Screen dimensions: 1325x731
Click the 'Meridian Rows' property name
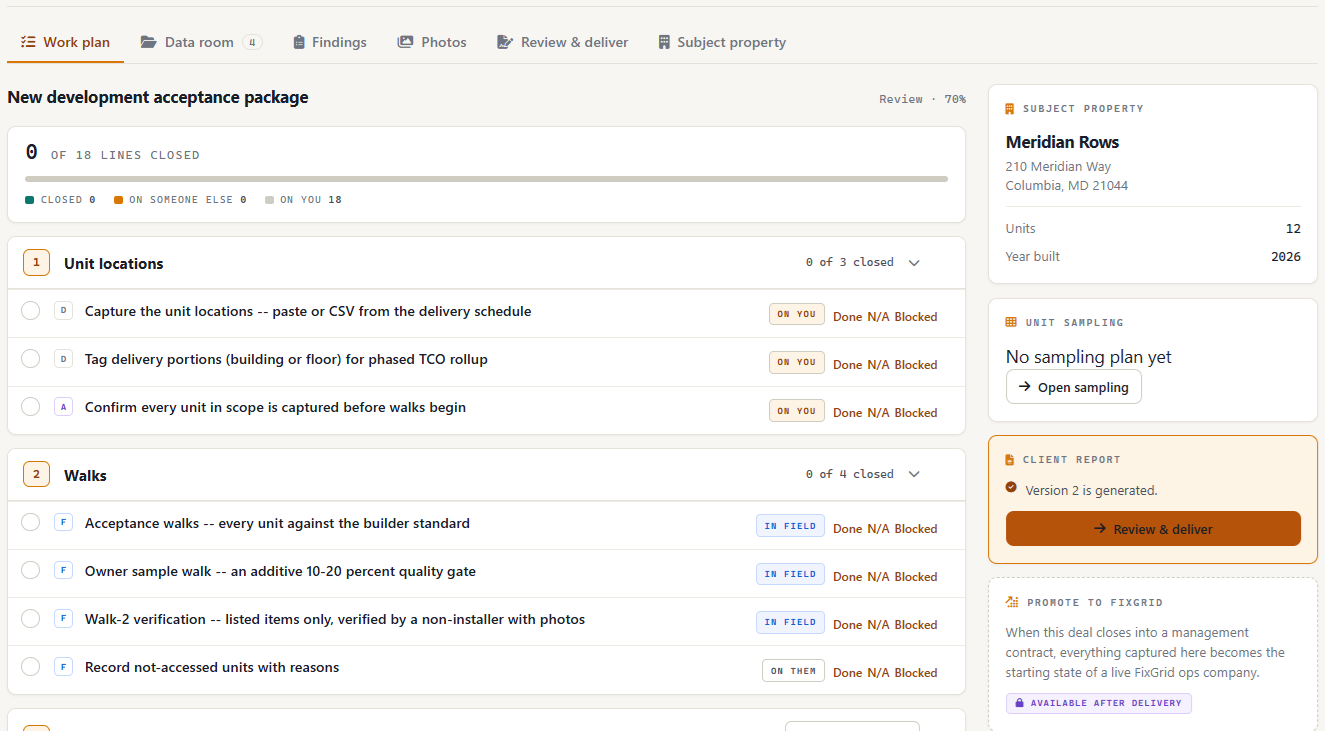coord(1062,142)
